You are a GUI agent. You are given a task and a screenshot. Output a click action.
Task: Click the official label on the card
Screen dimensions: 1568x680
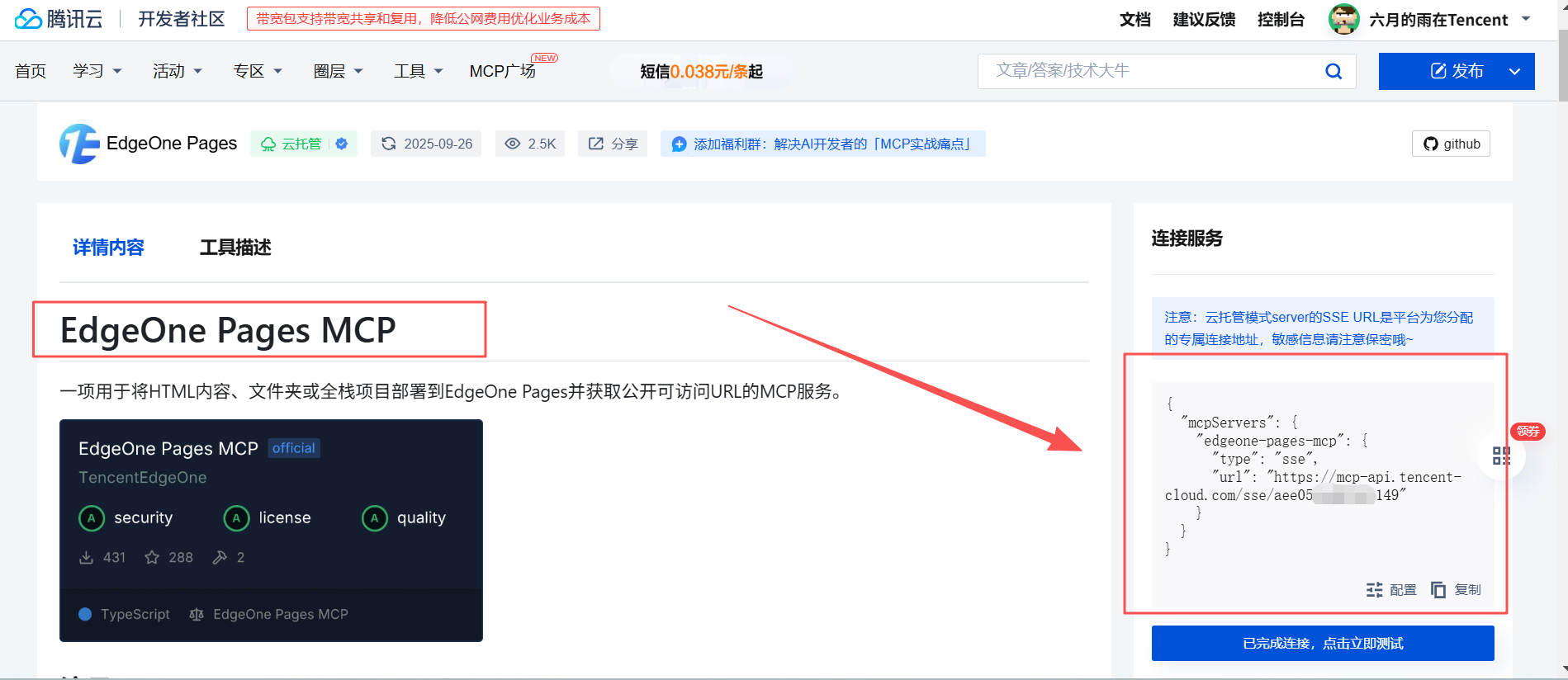point(294,448)
